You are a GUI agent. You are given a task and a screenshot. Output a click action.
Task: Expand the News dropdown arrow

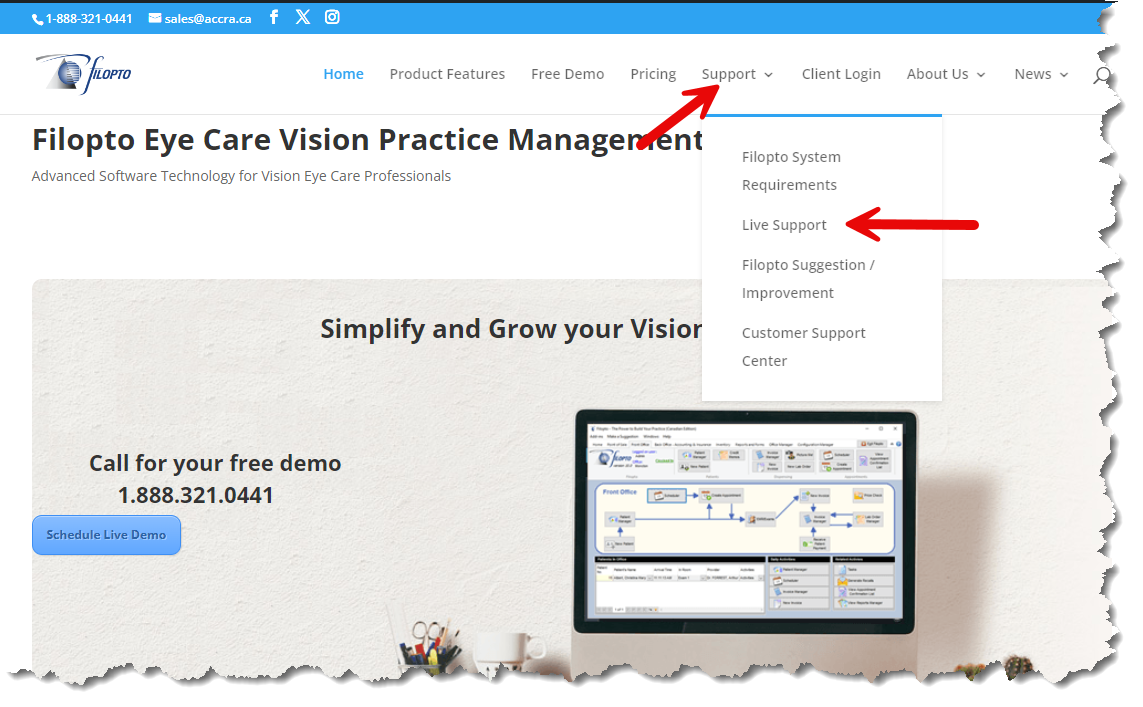click(1064, 75)
